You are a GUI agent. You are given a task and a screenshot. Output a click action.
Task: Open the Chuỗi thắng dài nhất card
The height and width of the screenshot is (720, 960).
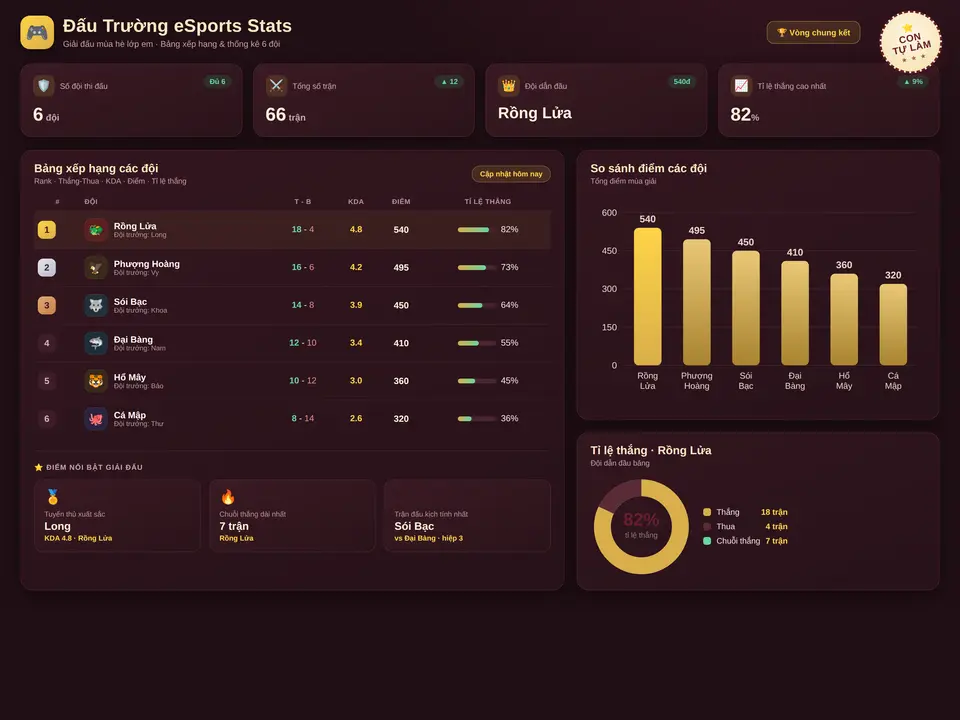292,516
